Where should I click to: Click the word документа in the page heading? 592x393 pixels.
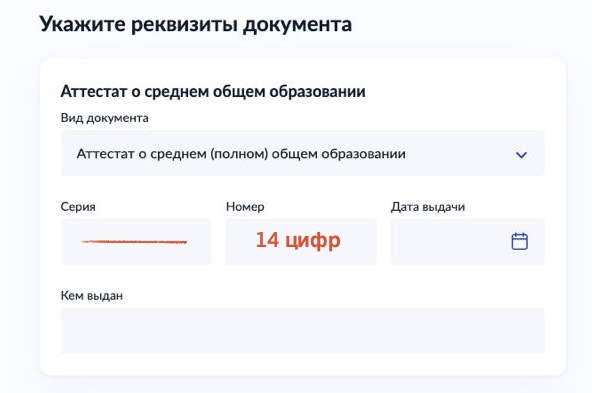coord(297,25)
